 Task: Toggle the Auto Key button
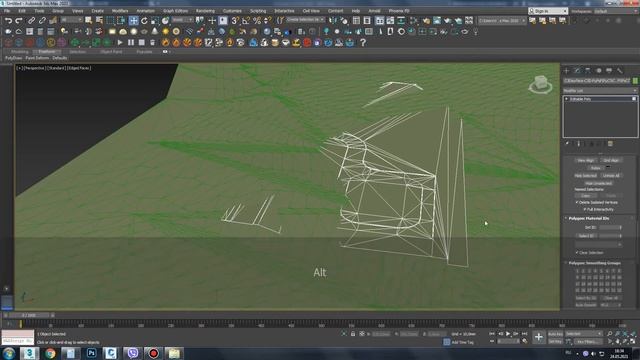(x=555, y=334)
